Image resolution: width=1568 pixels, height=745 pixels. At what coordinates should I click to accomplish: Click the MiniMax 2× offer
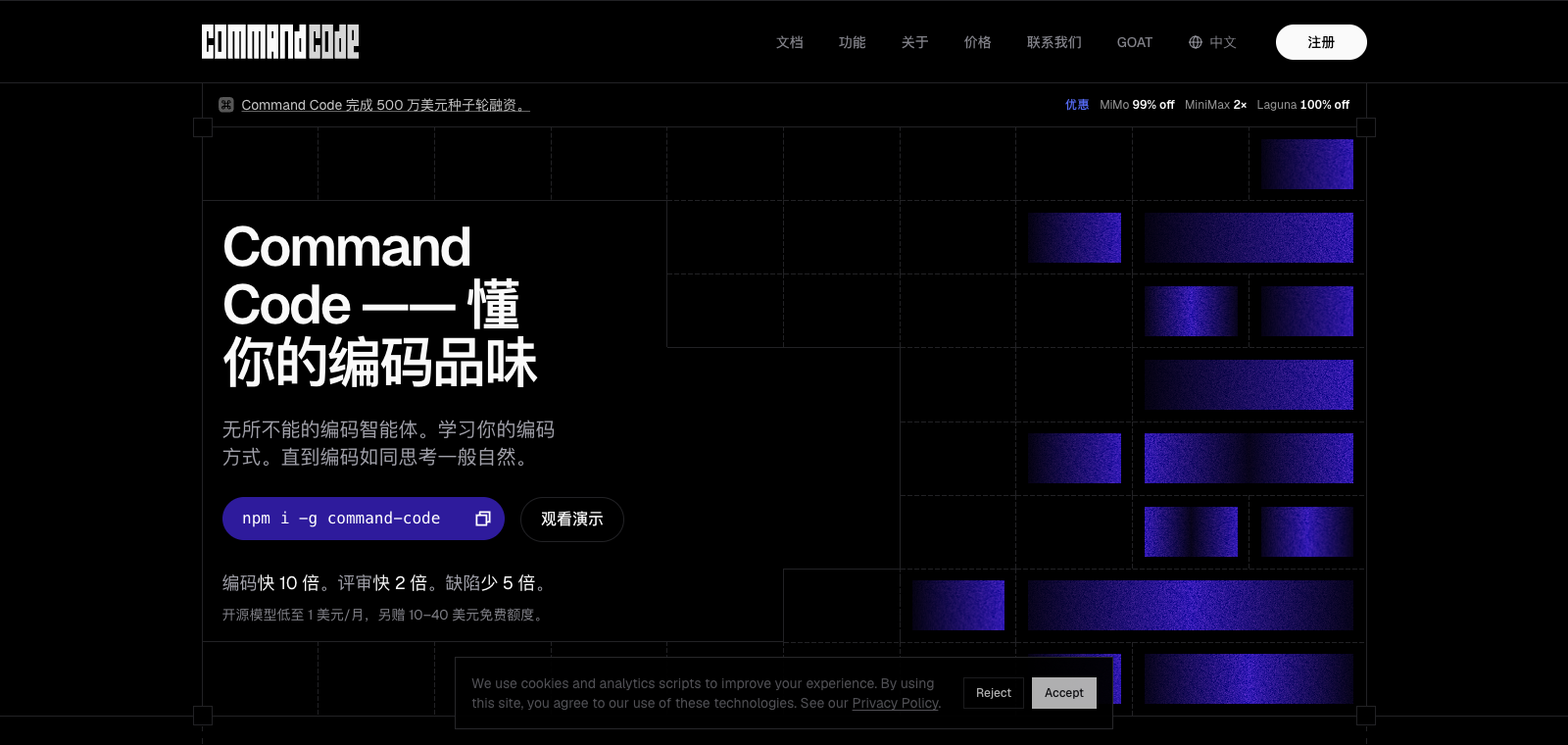(1216, 105)
